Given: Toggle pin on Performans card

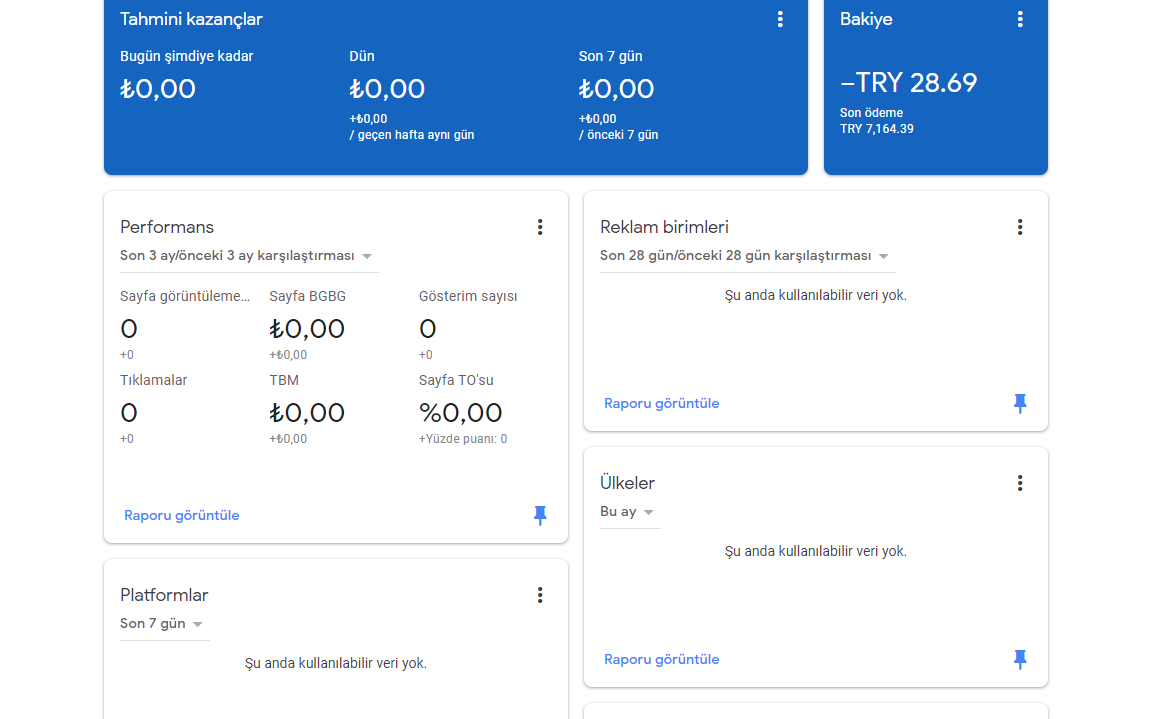Looking at the screenshot, I should point(540,515).
